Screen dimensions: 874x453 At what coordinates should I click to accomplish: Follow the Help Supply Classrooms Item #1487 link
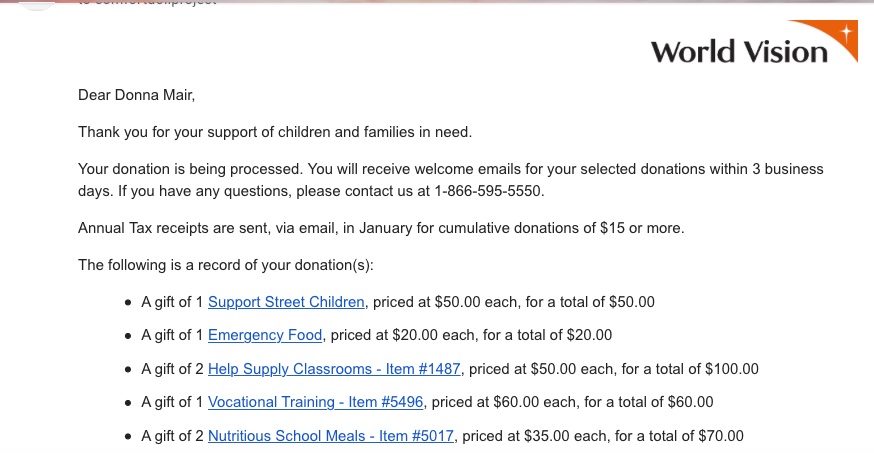[334, 369]
